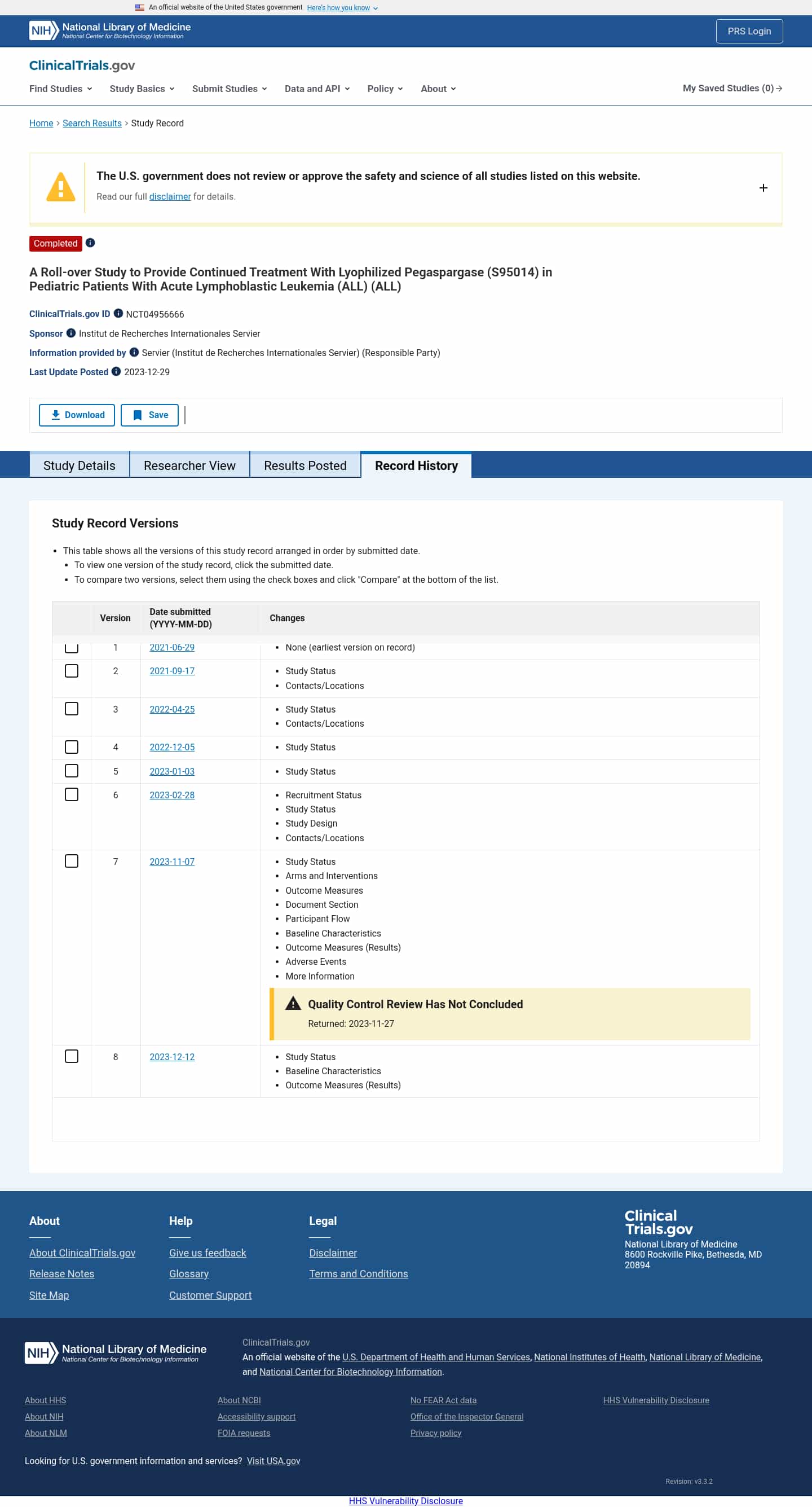Click the ClinicalTrials.gov site logo
The height and width of the screenshot is (1507, 812).
[82, 65]
